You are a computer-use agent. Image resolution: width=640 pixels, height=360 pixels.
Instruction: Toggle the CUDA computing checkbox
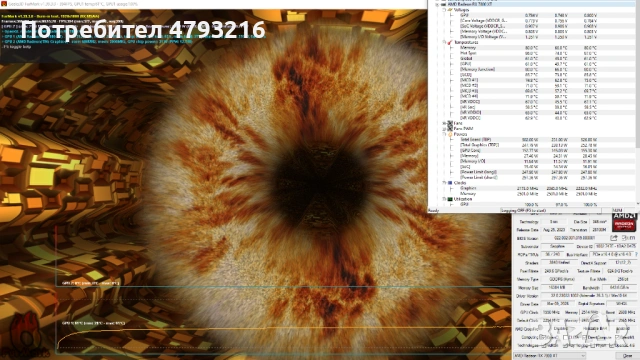click(565, 338)
